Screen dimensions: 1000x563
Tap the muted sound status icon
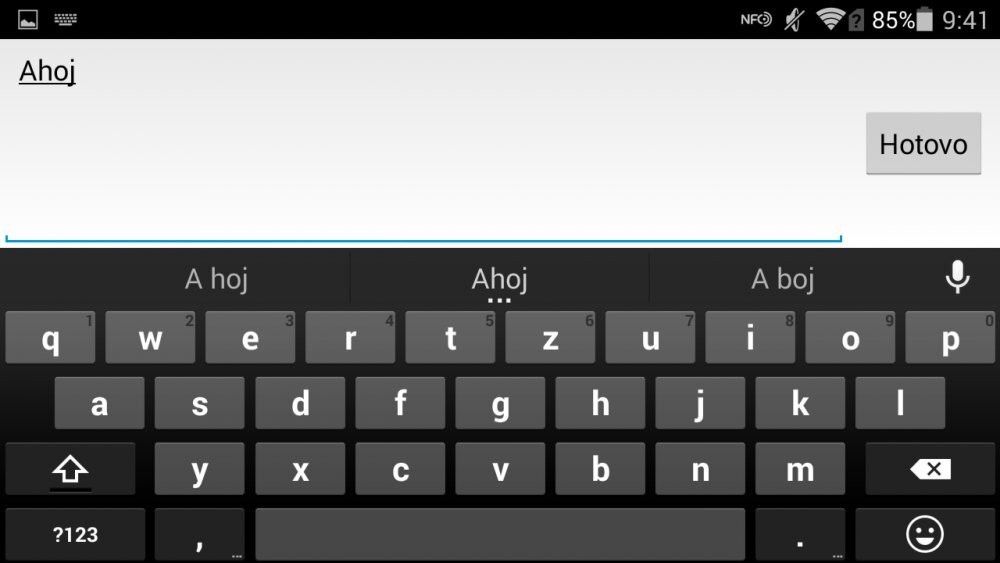click(794, 20)
